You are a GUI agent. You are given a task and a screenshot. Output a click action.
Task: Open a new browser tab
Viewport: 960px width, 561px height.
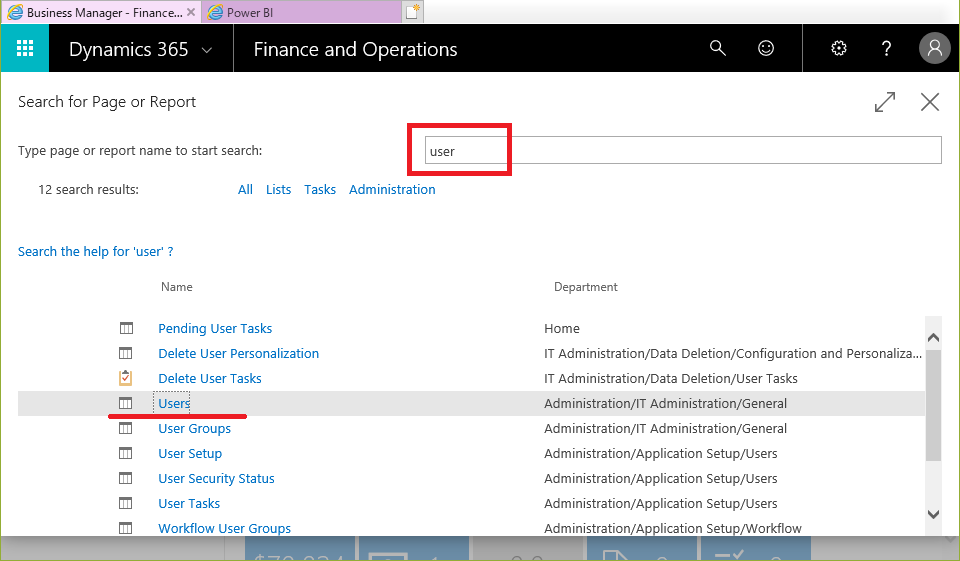(413, 12)
